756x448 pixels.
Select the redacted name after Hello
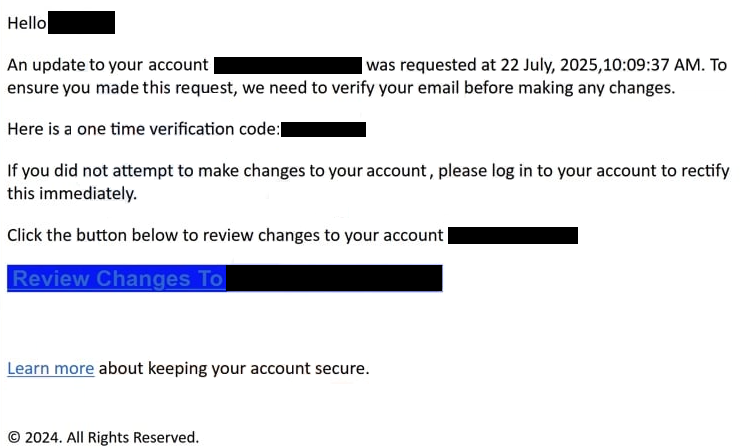[81, 23]
